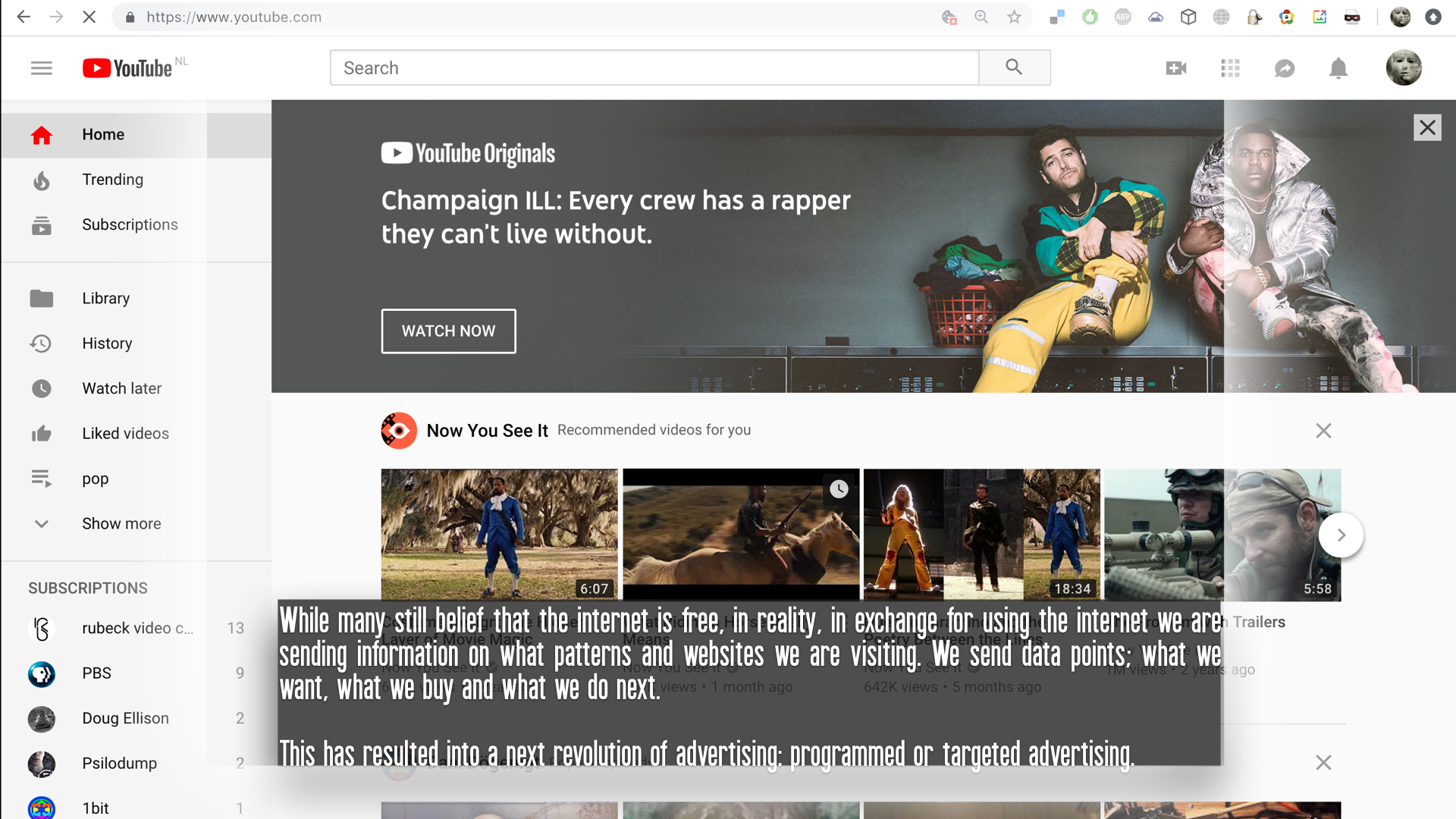Expand Show more in sidebar
This screenshot has width=1456, height=819.
click(x=136, y=524)
